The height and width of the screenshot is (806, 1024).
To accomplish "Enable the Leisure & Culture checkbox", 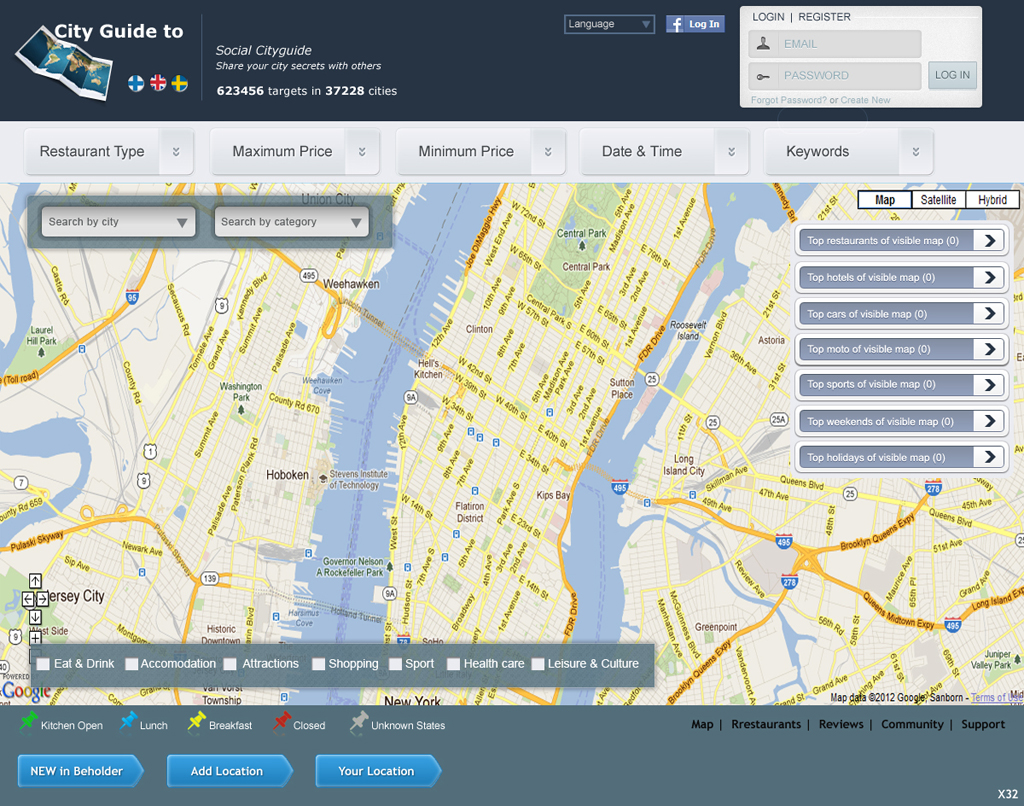I will point(538,664).
